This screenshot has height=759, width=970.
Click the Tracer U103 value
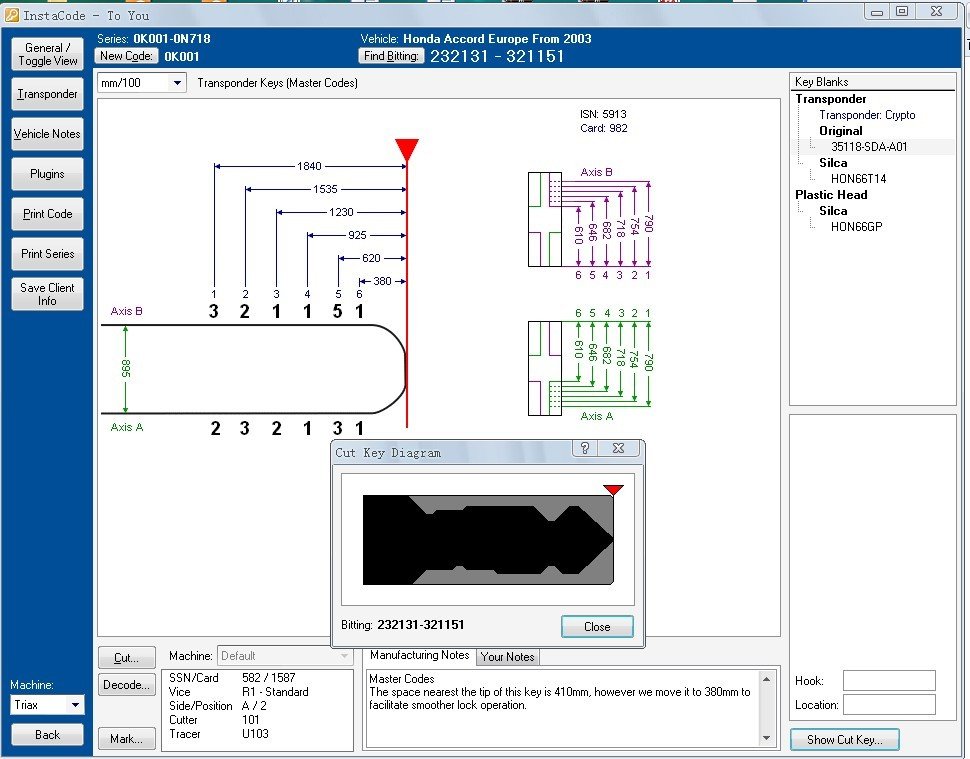(x=255, y=734)
